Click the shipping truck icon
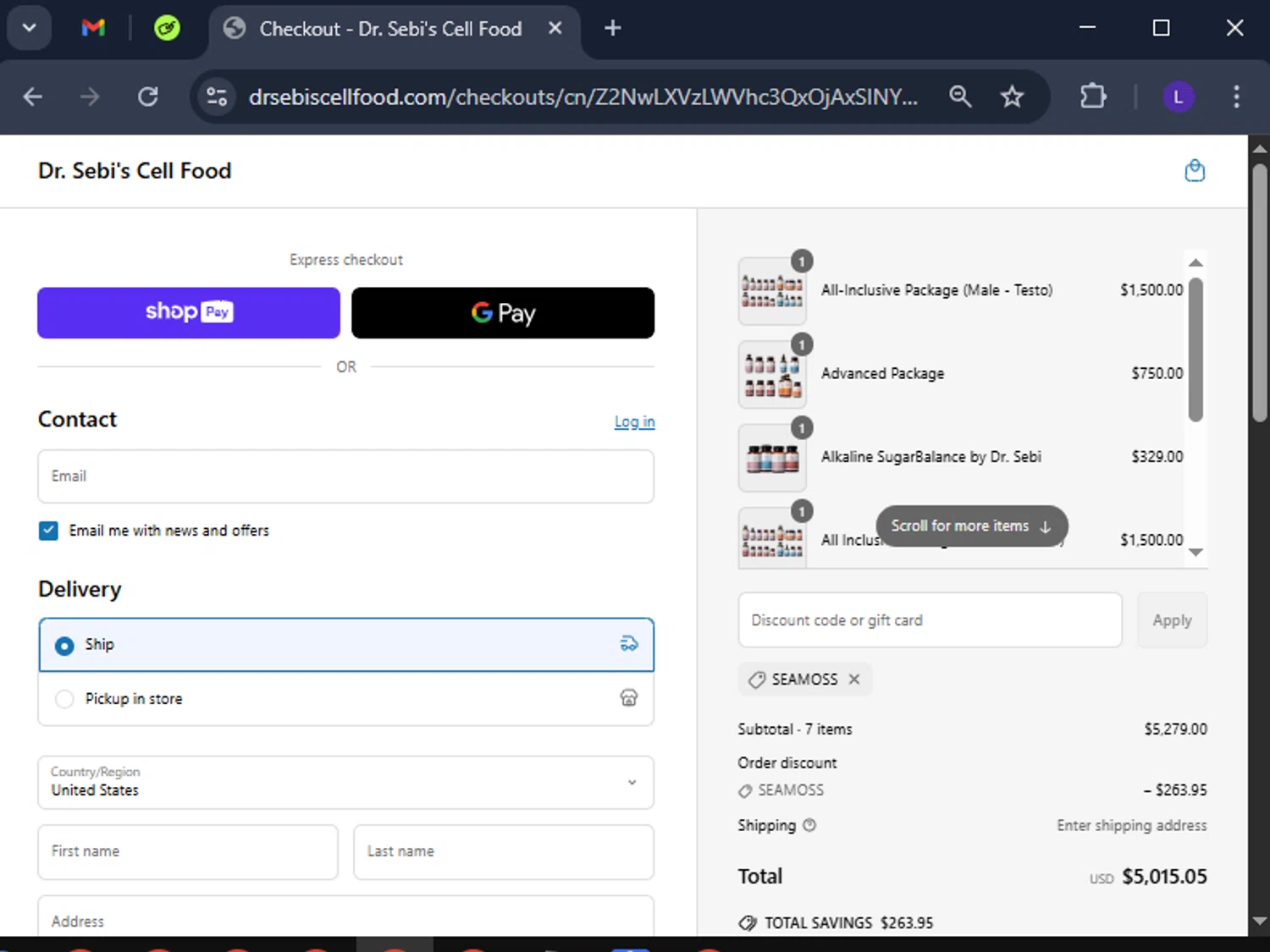 629,644
